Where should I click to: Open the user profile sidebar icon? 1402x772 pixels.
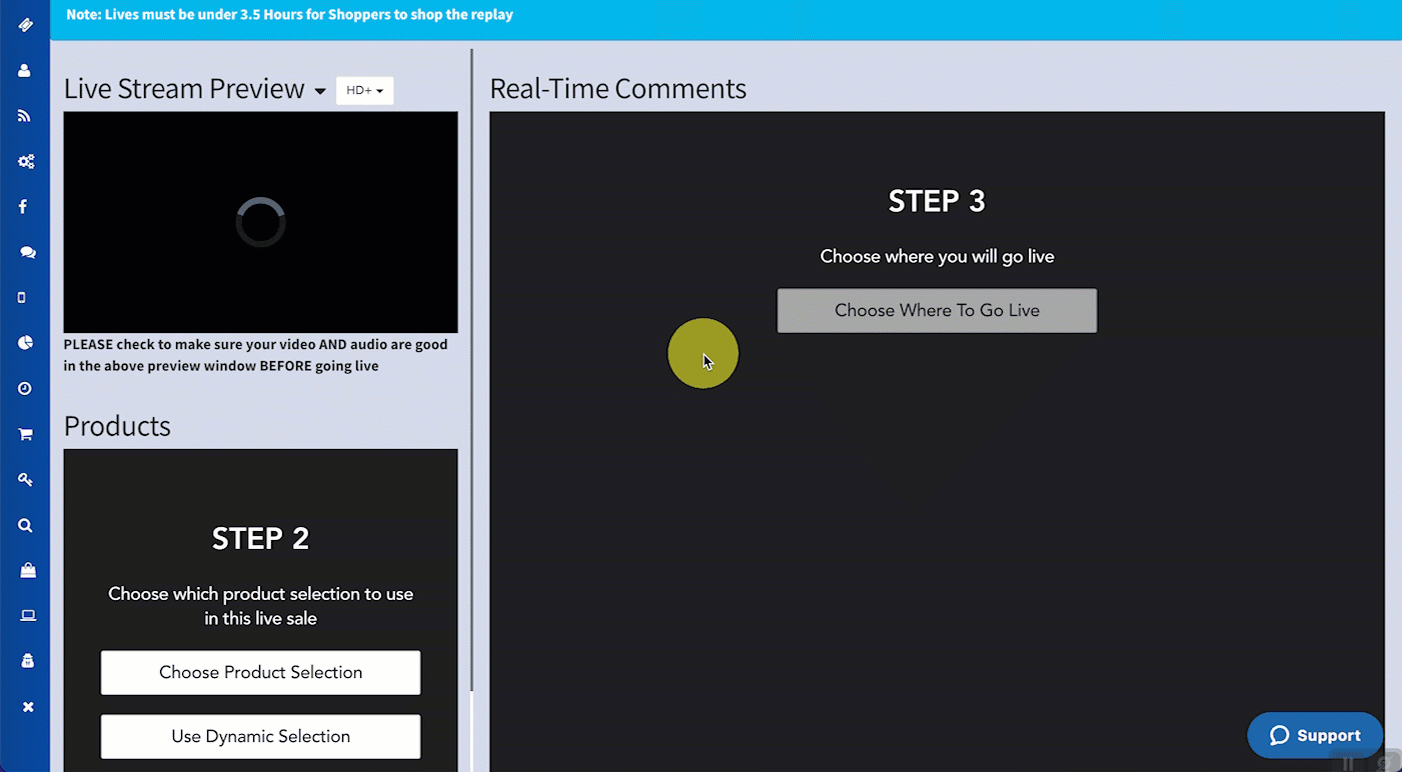point(25,71)
